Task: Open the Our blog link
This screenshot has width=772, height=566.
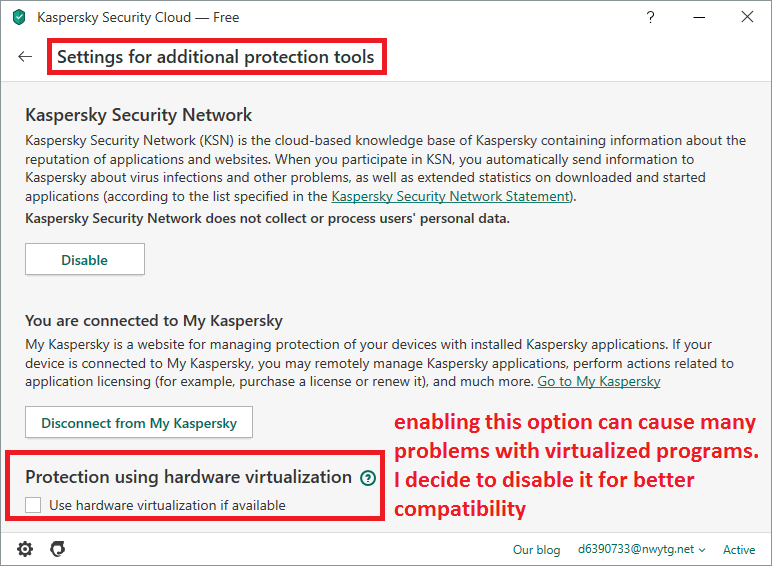Action: coord(536,550)
